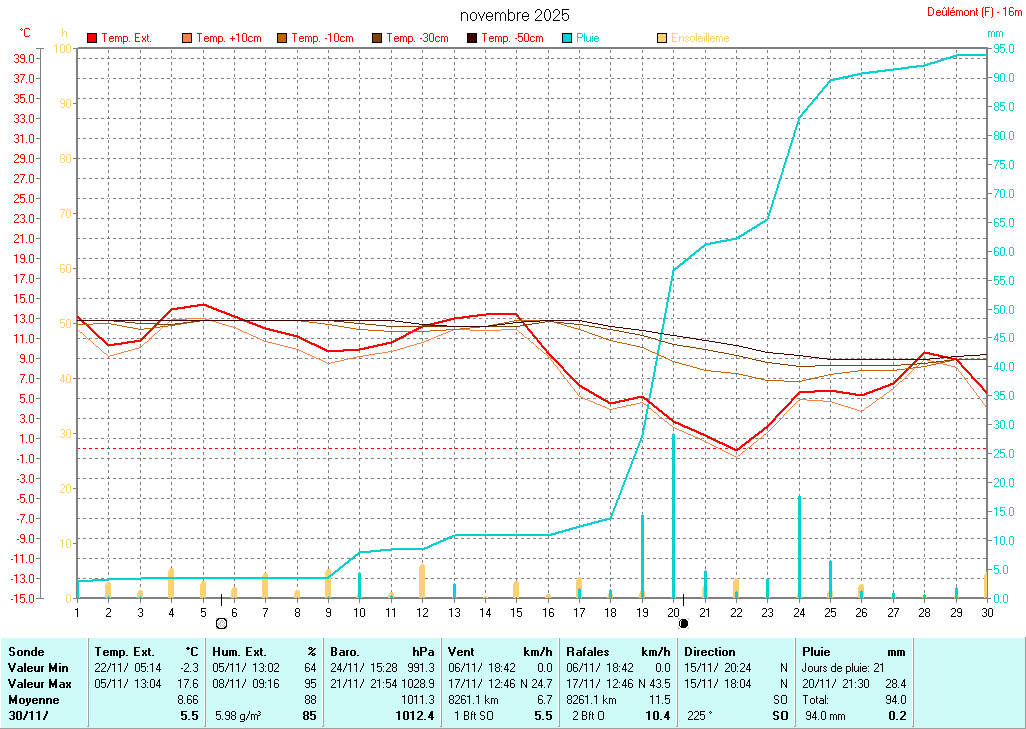The height and width of the screenshot is (729, 1026).
Task: Click the brown Temp. -30cm legend swatch
Action: tap(377, 38)
